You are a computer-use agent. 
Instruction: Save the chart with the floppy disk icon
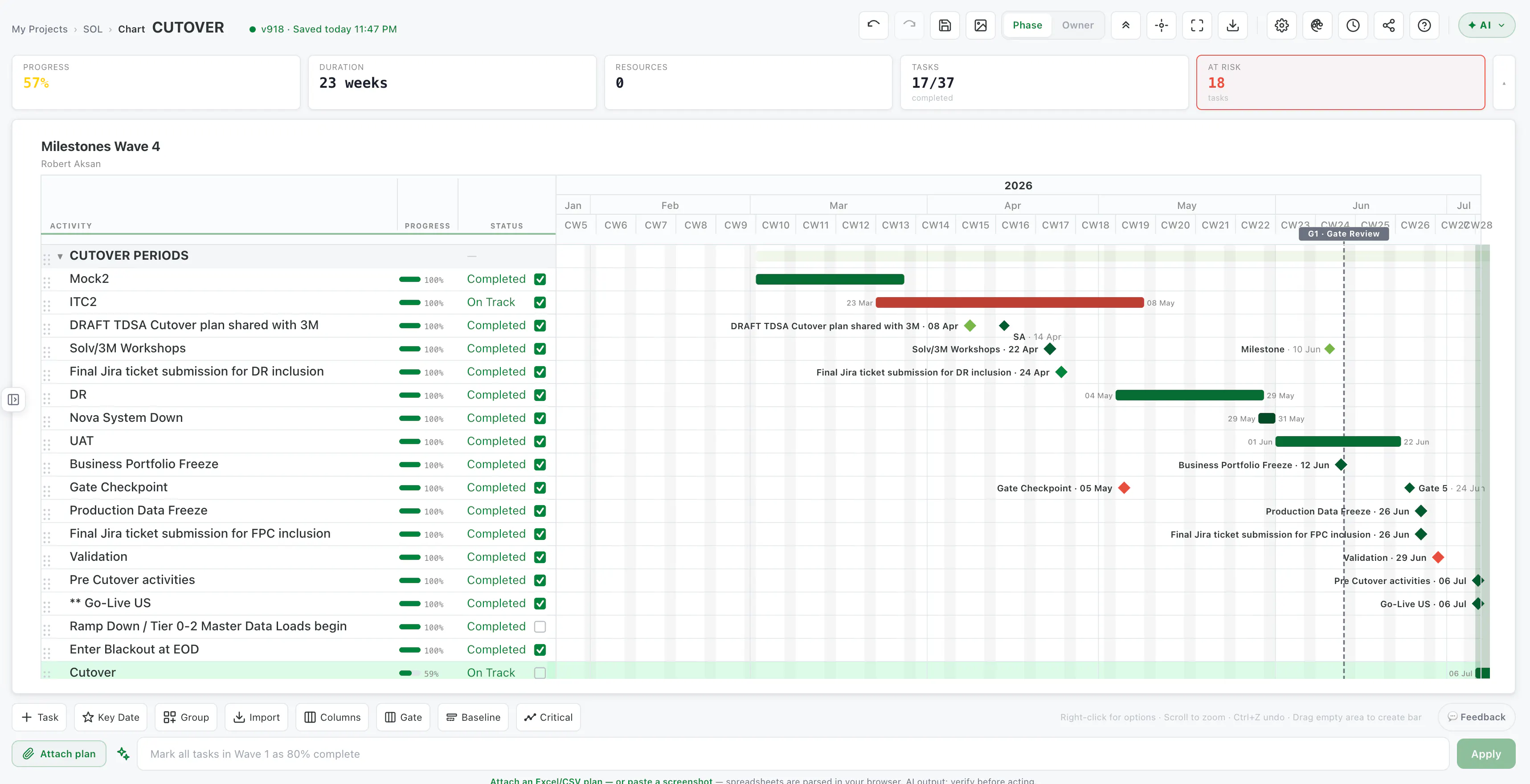pyautogui.click(x=945, y=25)
